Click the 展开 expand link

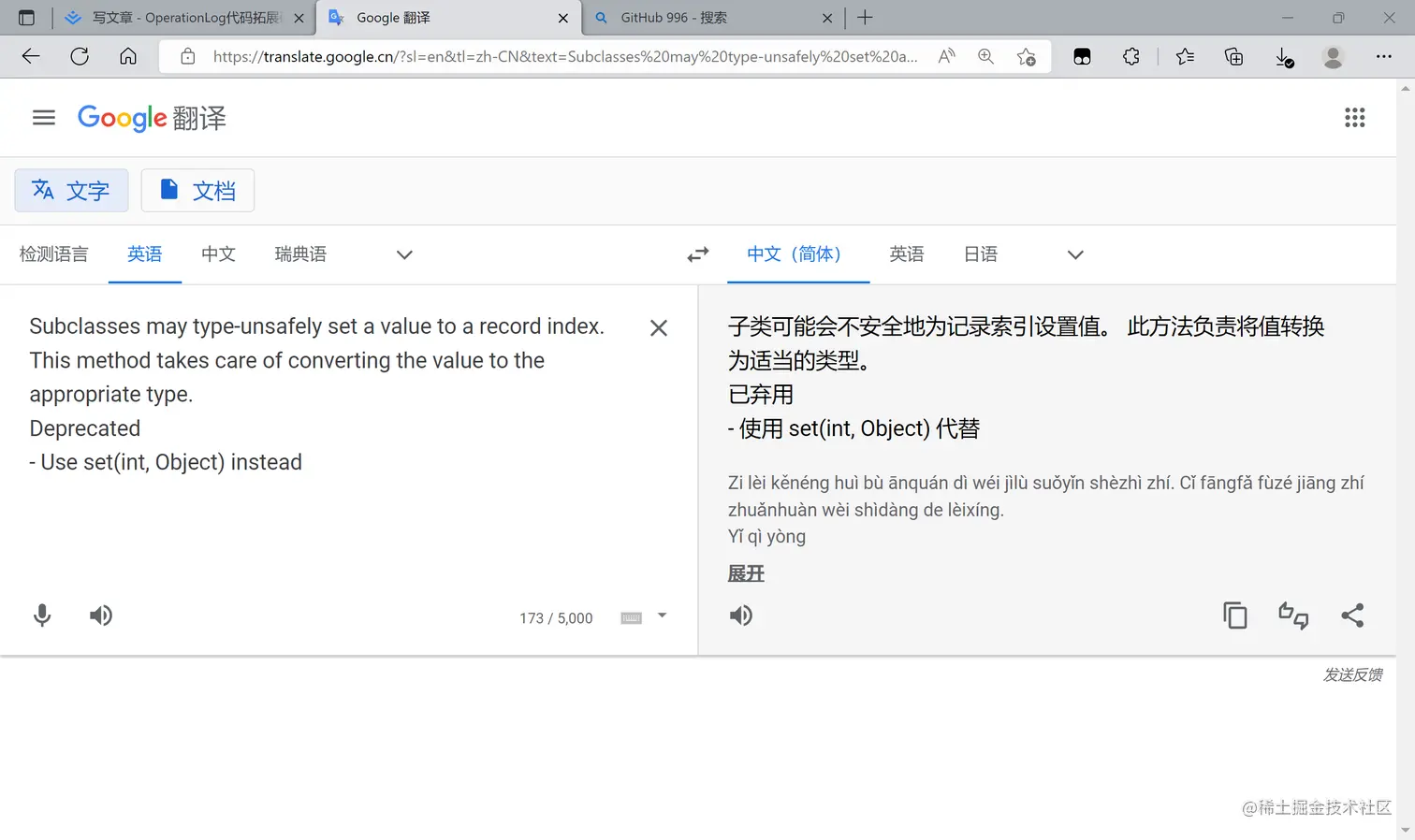point(746,573)
